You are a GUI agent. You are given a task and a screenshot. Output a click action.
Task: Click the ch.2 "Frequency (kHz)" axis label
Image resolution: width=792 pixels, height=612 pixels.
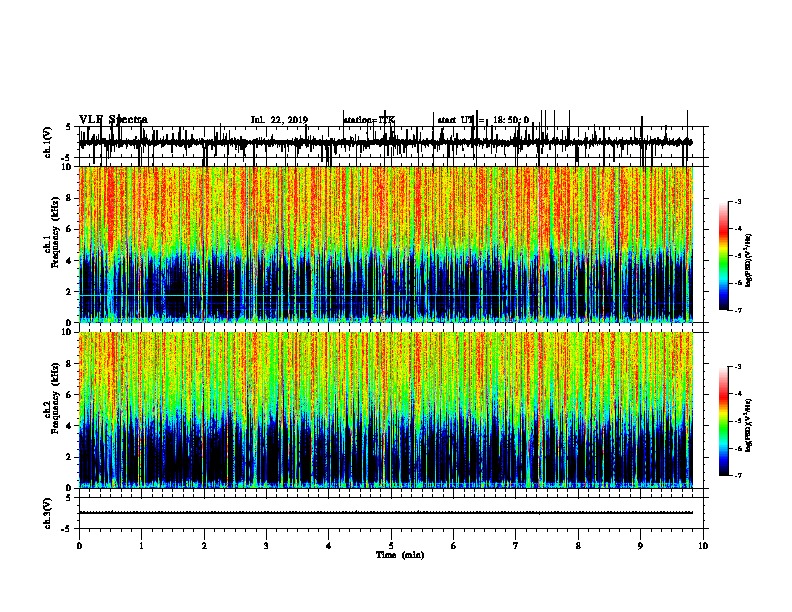(55, 398)
